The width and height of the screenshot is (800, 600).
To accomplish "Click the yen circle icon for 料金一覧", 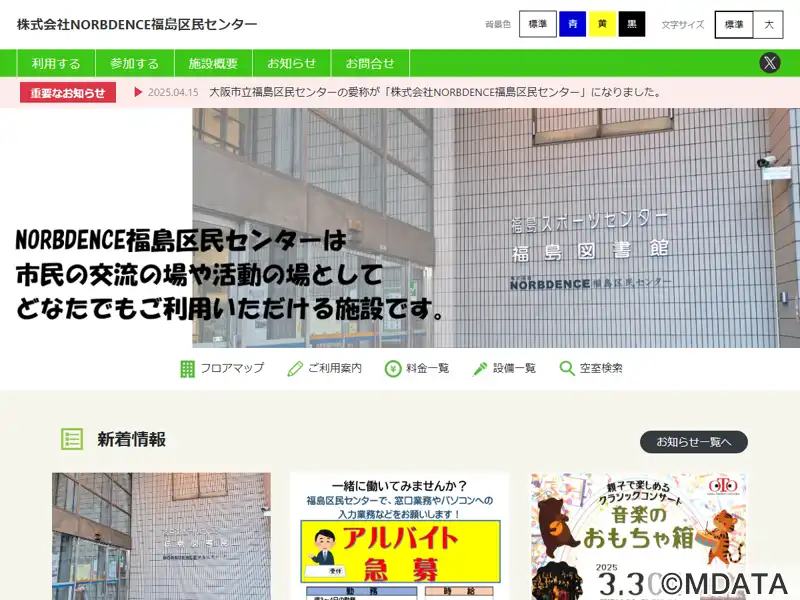I will (x=393, y=368).
